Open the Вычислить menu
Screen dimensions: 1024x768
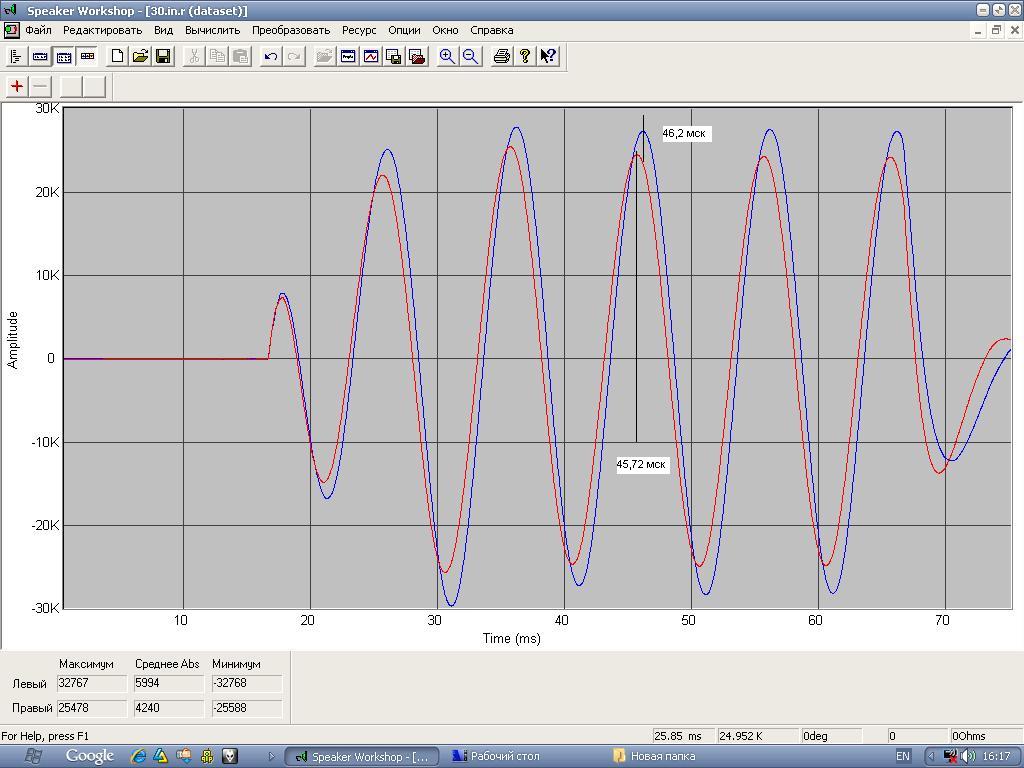pos(212,30)
